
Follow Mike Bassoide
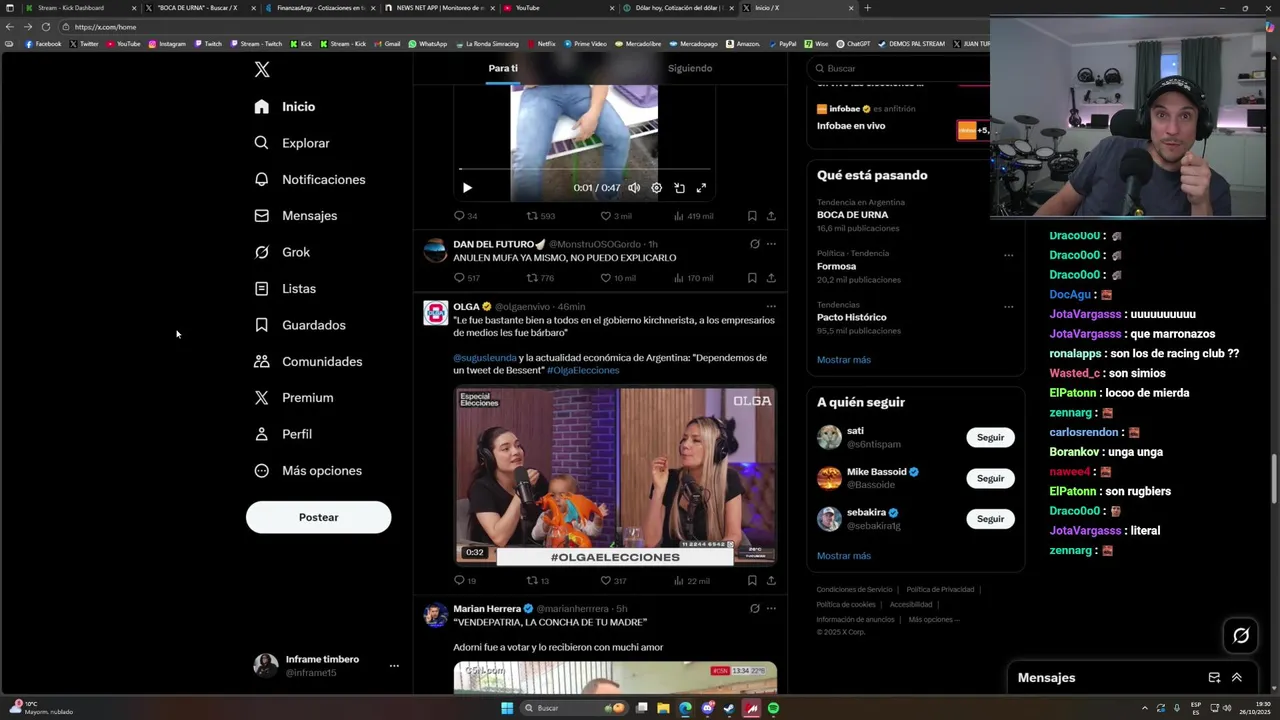coord(990,478)
